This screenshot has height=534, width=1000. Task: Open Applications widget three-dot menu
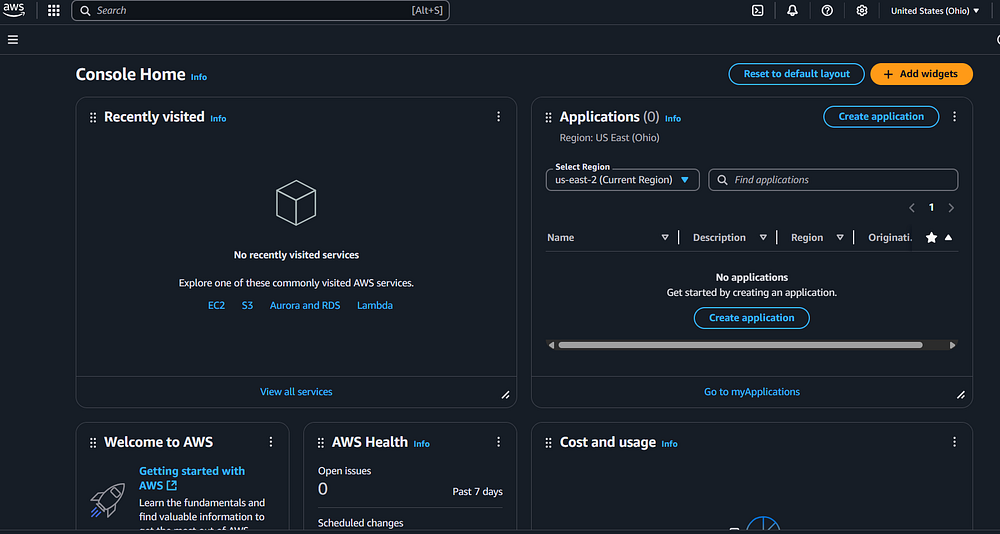[954, 117]
